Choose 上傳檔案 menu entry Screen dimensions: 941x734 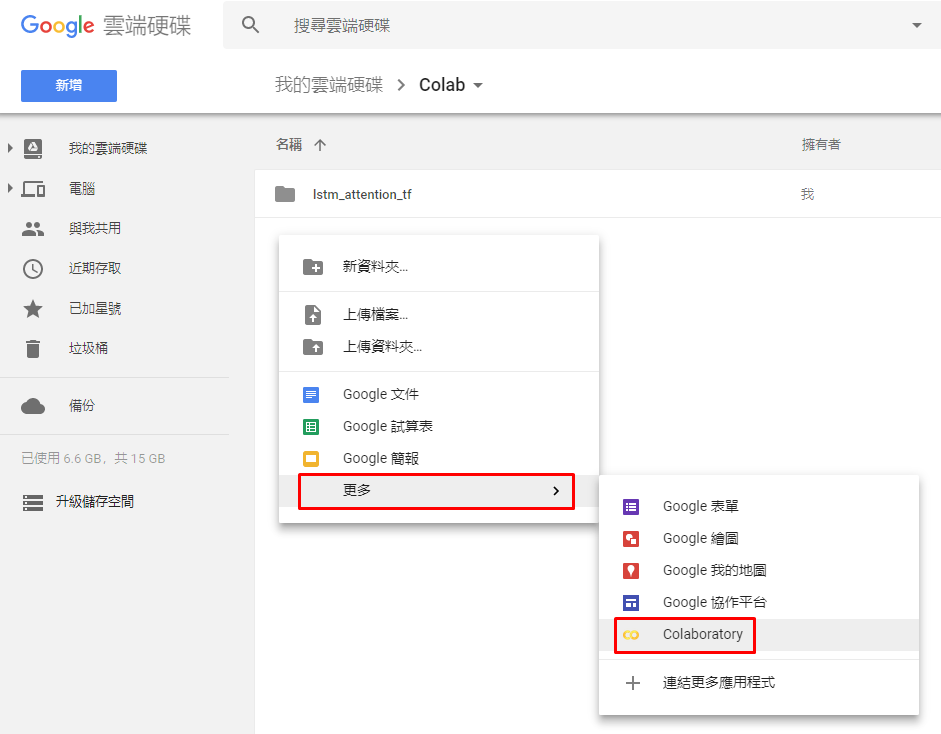coord(375,315)
